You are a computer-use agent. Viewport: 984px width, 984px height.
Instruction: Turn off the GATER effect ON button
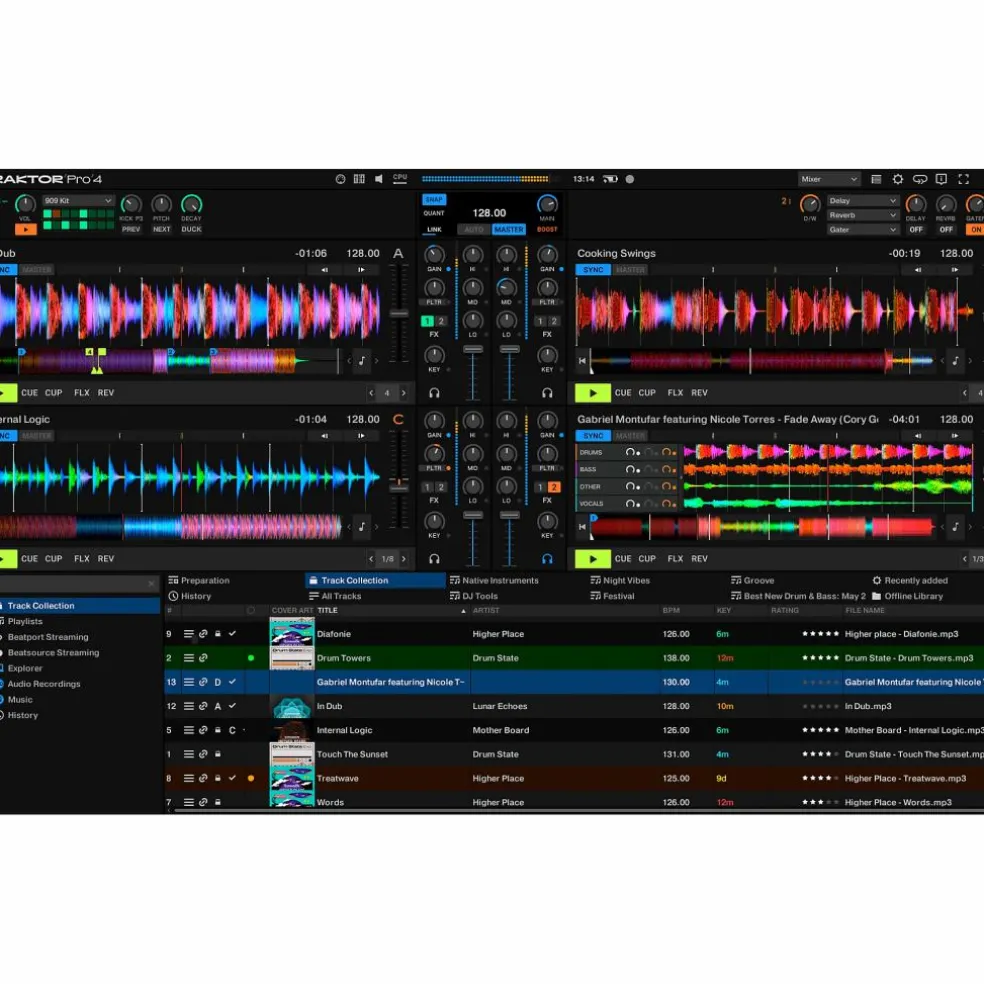[975, 230]
